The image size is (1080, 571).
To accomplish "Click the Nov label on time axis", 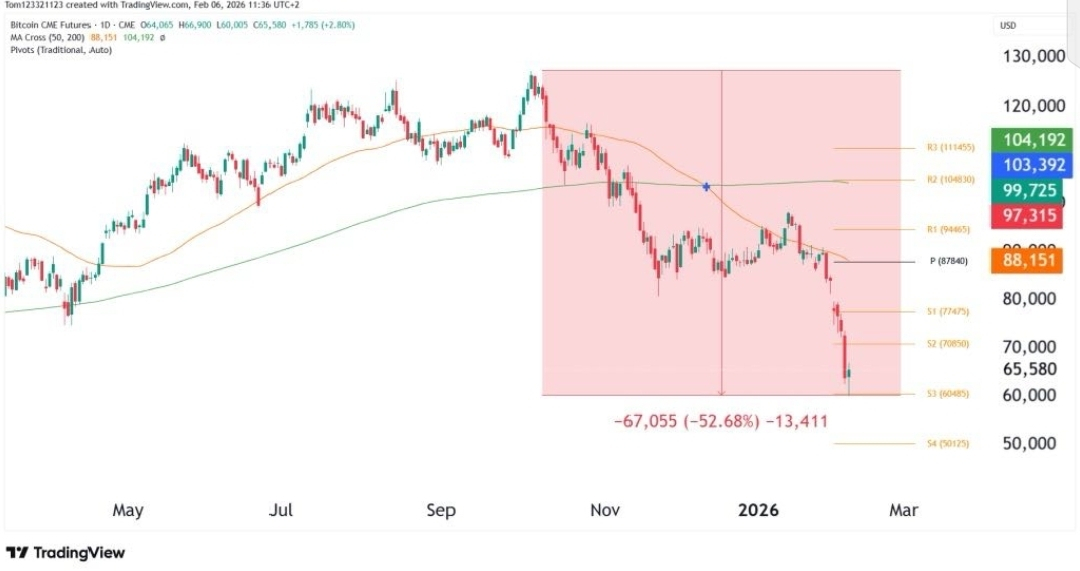I will [605, 510].
